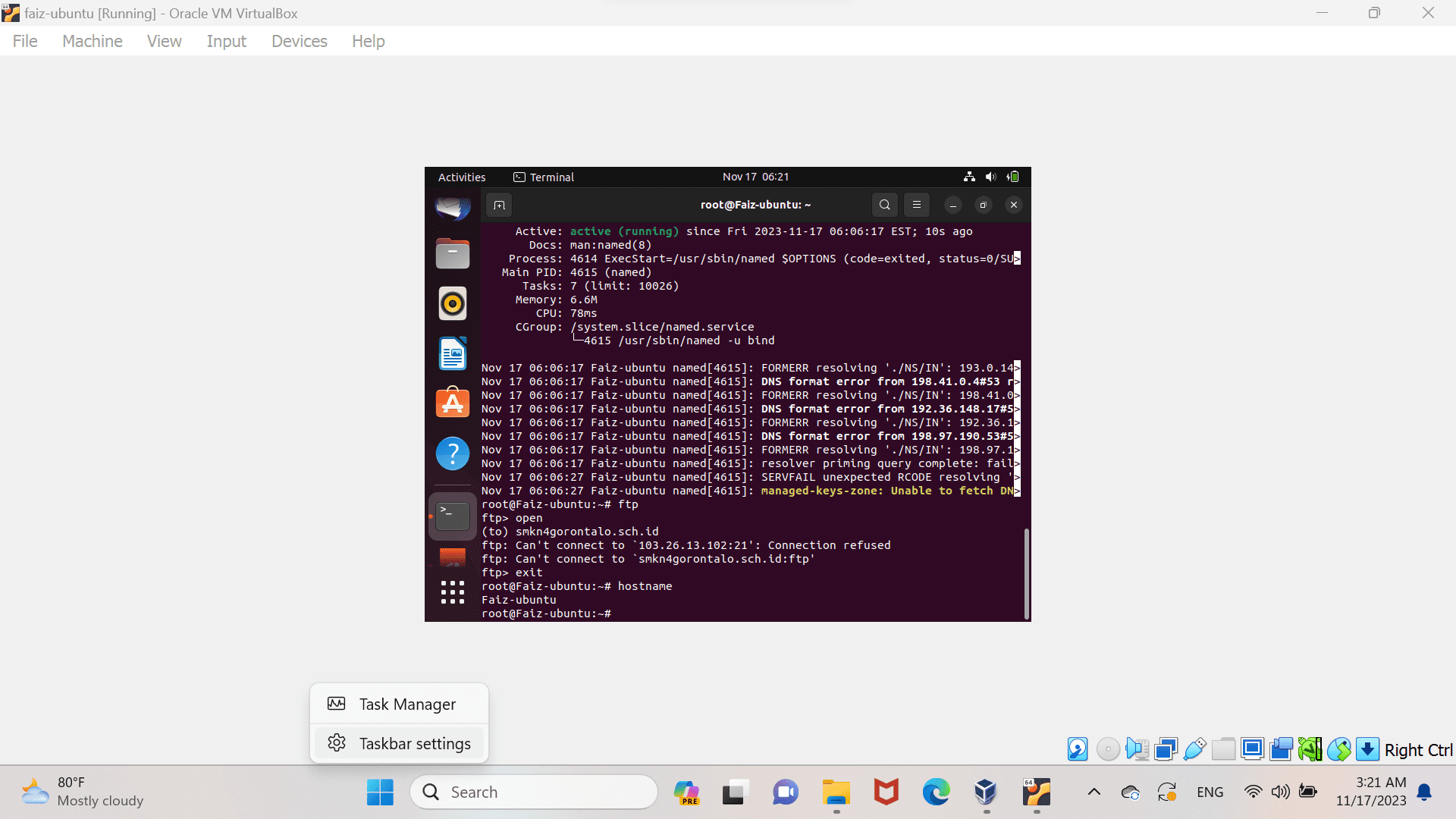Image resolution: width=1456 pixels, height=819 pixels.
Task: Select the running VM taskbar icon with 64 badge
Action: [1037, 792]
